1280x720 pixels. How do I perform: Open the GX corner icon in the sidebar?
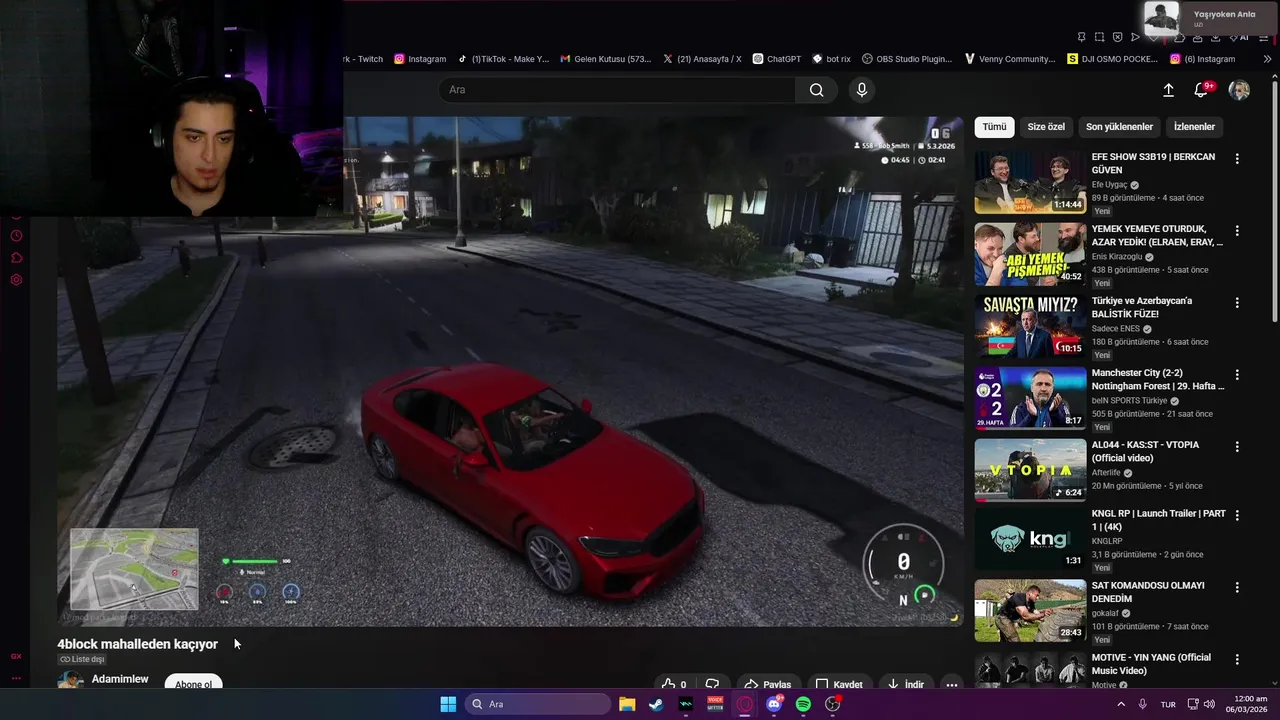(16, 657)
